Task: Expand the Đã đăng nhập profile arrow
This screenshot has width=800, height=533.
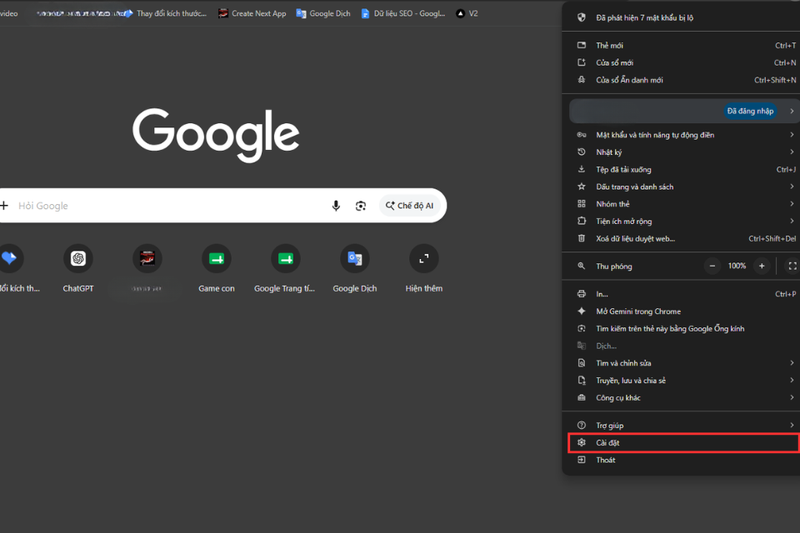Action: click(x=791, y=111)
